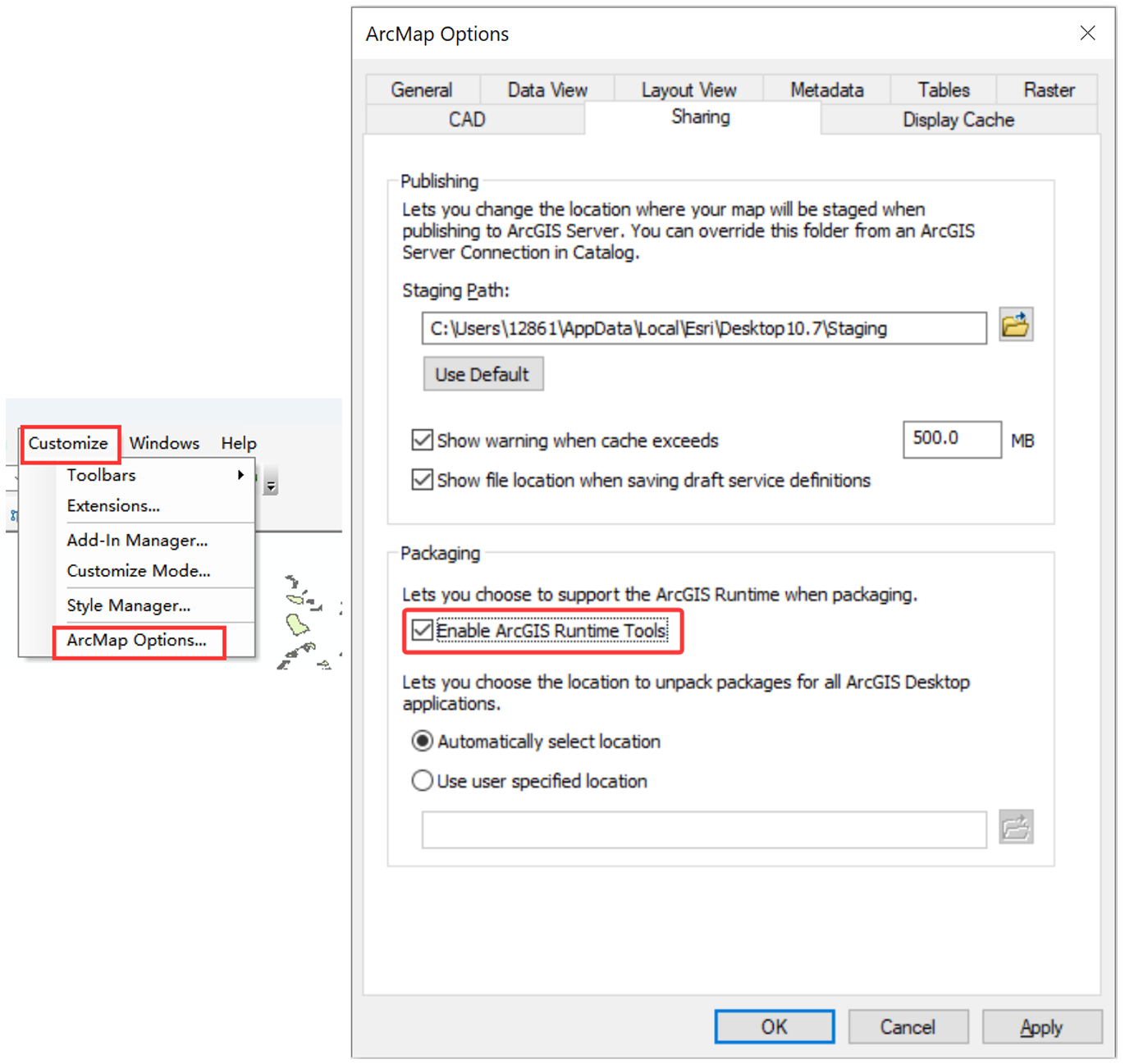Image resolution: width=1125 pixels, height=1064 pixels.
Task: Click the Publishing group heading
Action: point(439,181)
